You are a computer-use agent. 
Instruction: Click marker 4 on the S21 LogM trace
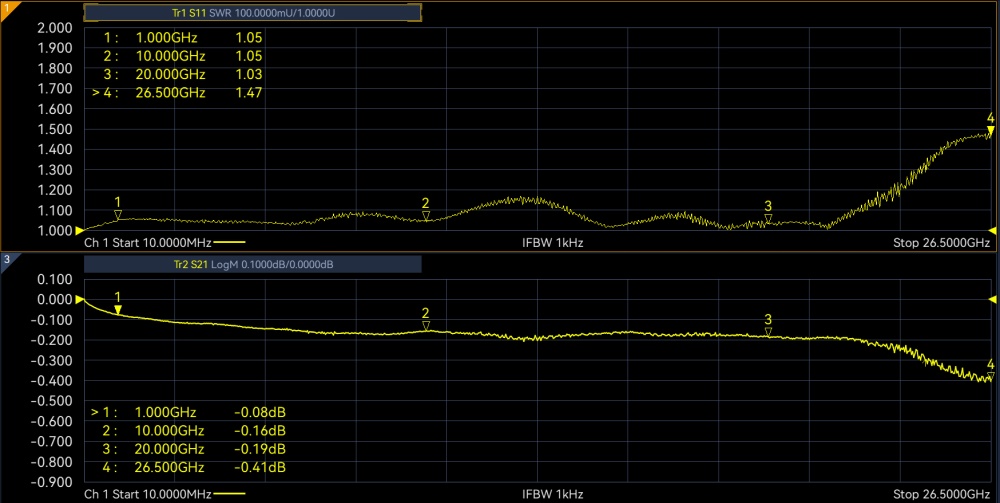(x=990, y=376)
